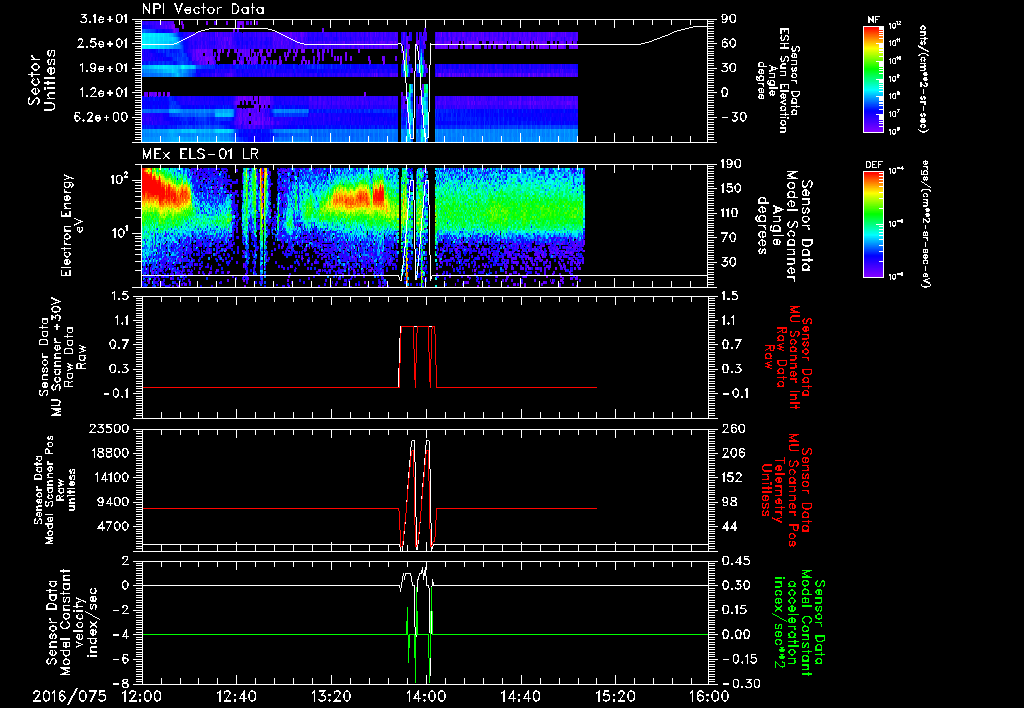Screen dimensions: 1024x708
Task: Click the 14:00 time axis tick label
Action: click(426, 696)
